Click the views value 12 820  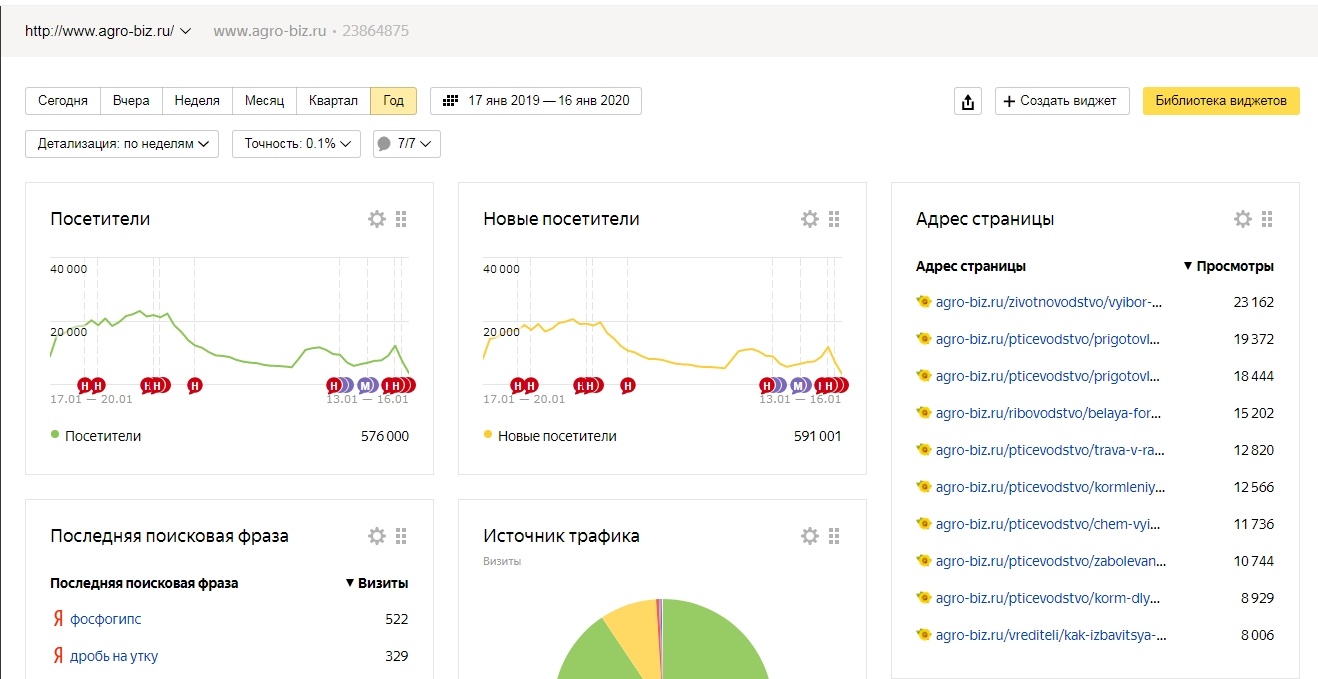(x=1254, y=450)
